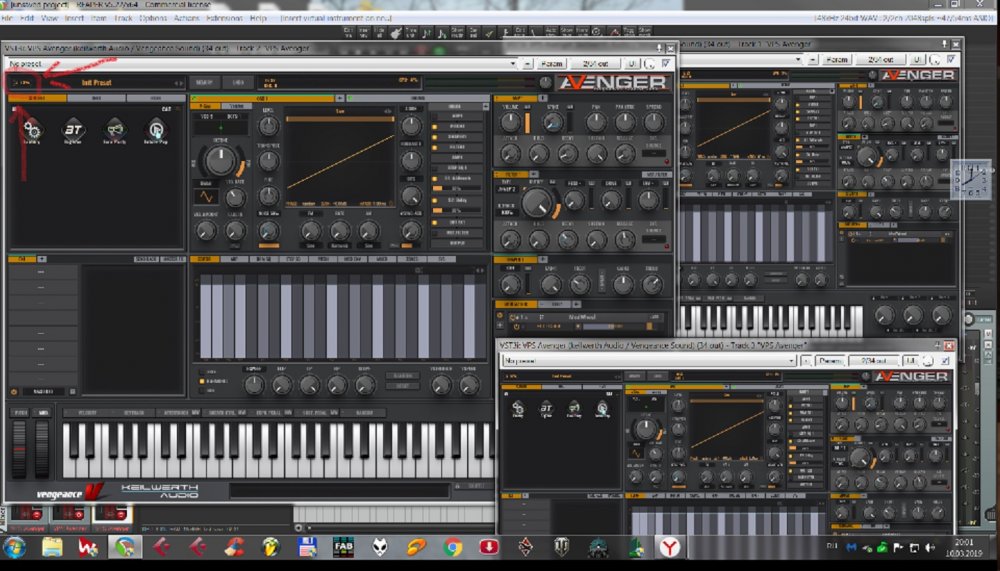Open the Yandex Browser icon in the taskbar
The height and width of the screenshot is (571, 1000).
[x=669, y=547]
